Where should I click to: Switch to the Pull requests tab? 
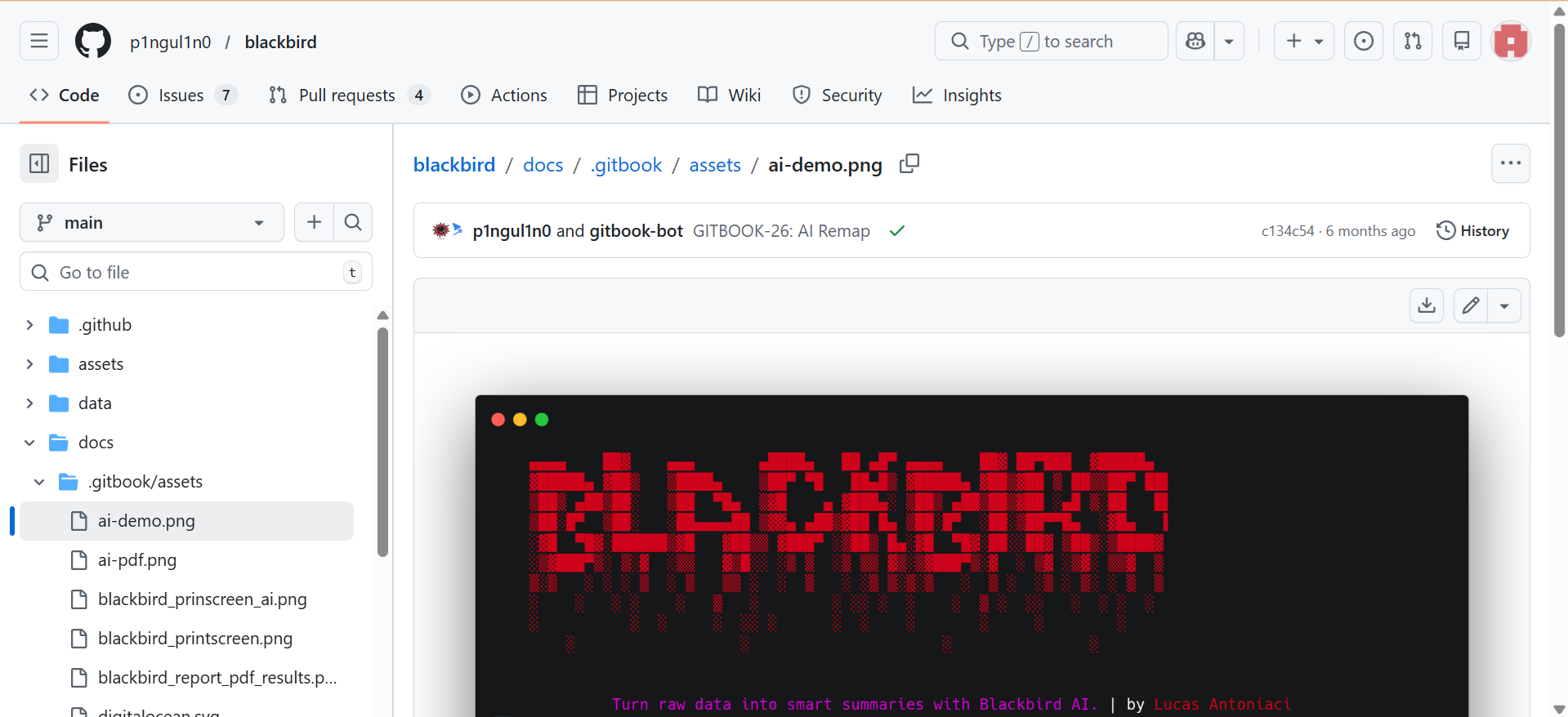[350, 96]
